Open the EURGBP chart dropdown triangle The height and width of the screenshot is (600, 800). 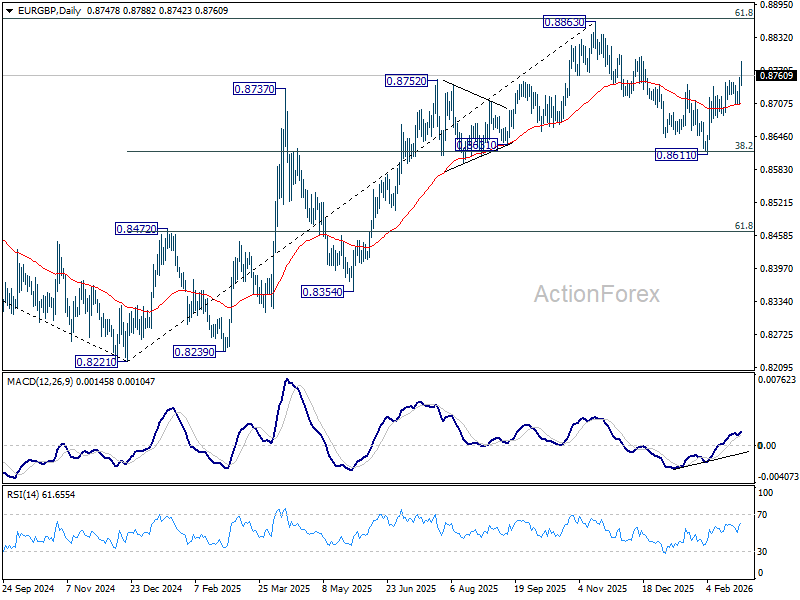click(x=9, y=11)
